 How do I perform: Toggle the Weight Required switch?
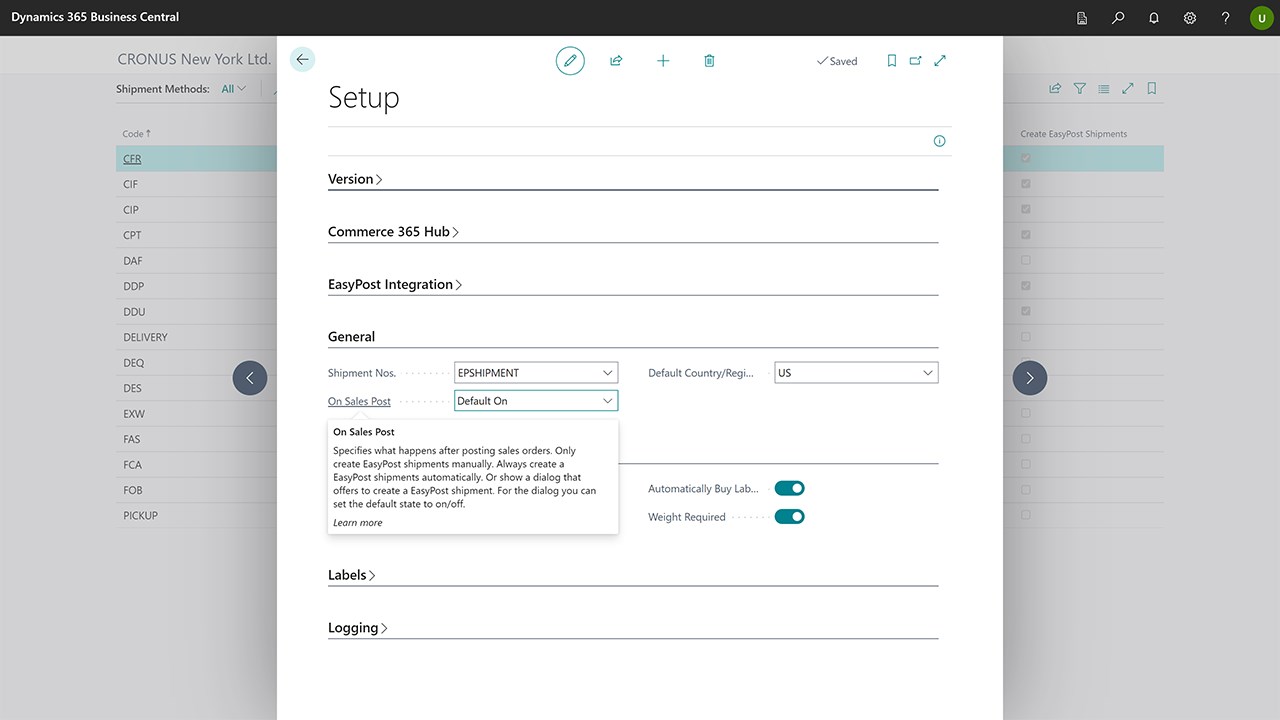coord(789,517)
